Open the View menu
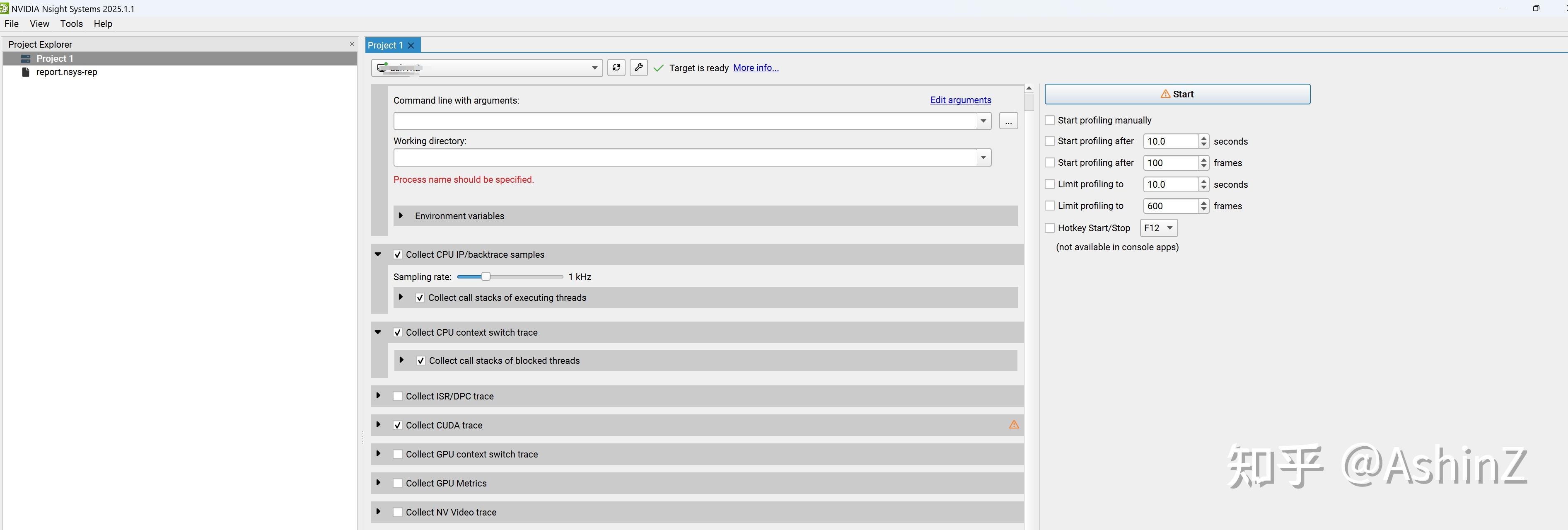Screen dimensions: 1568x530 [x=39, y=24]
